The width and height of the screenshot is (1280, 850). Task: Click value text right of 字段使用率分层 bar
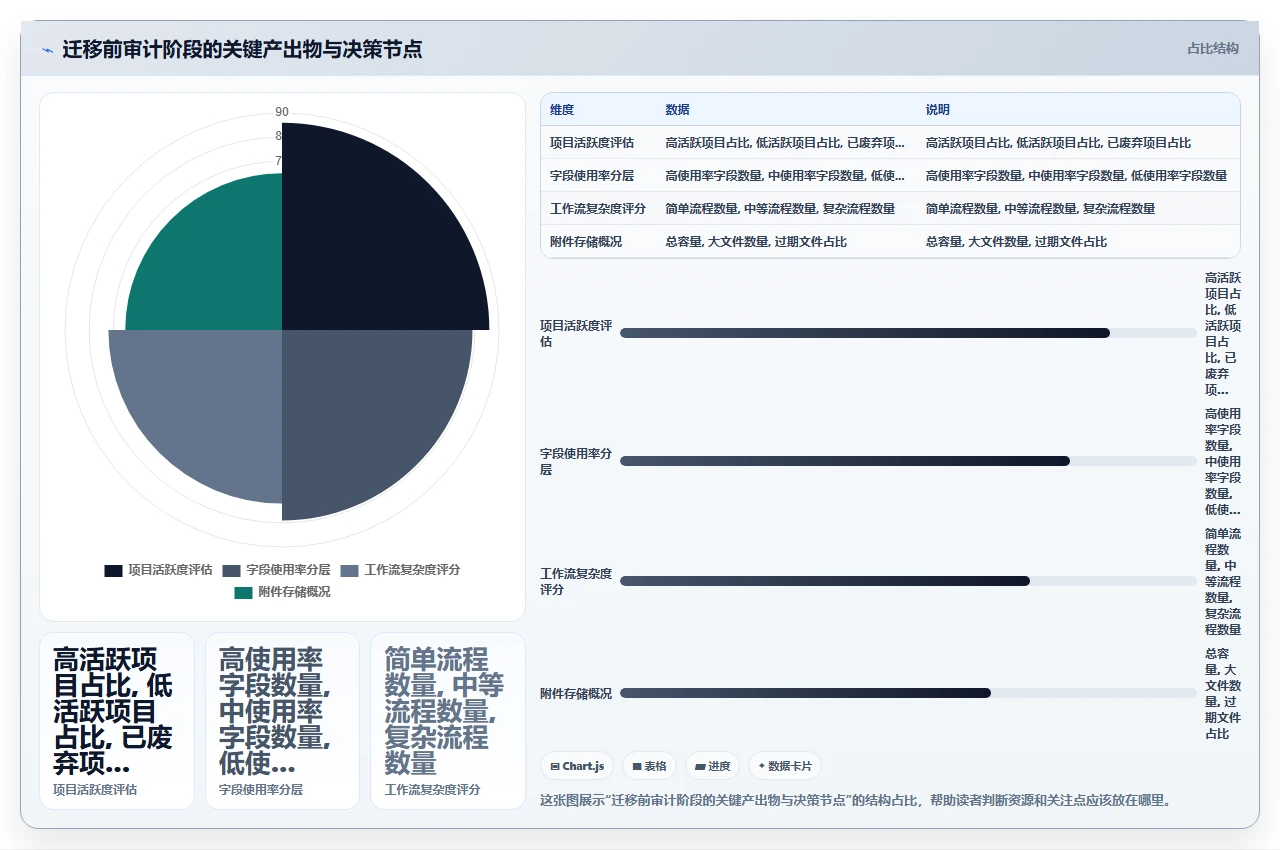(x=1223, y=461)
